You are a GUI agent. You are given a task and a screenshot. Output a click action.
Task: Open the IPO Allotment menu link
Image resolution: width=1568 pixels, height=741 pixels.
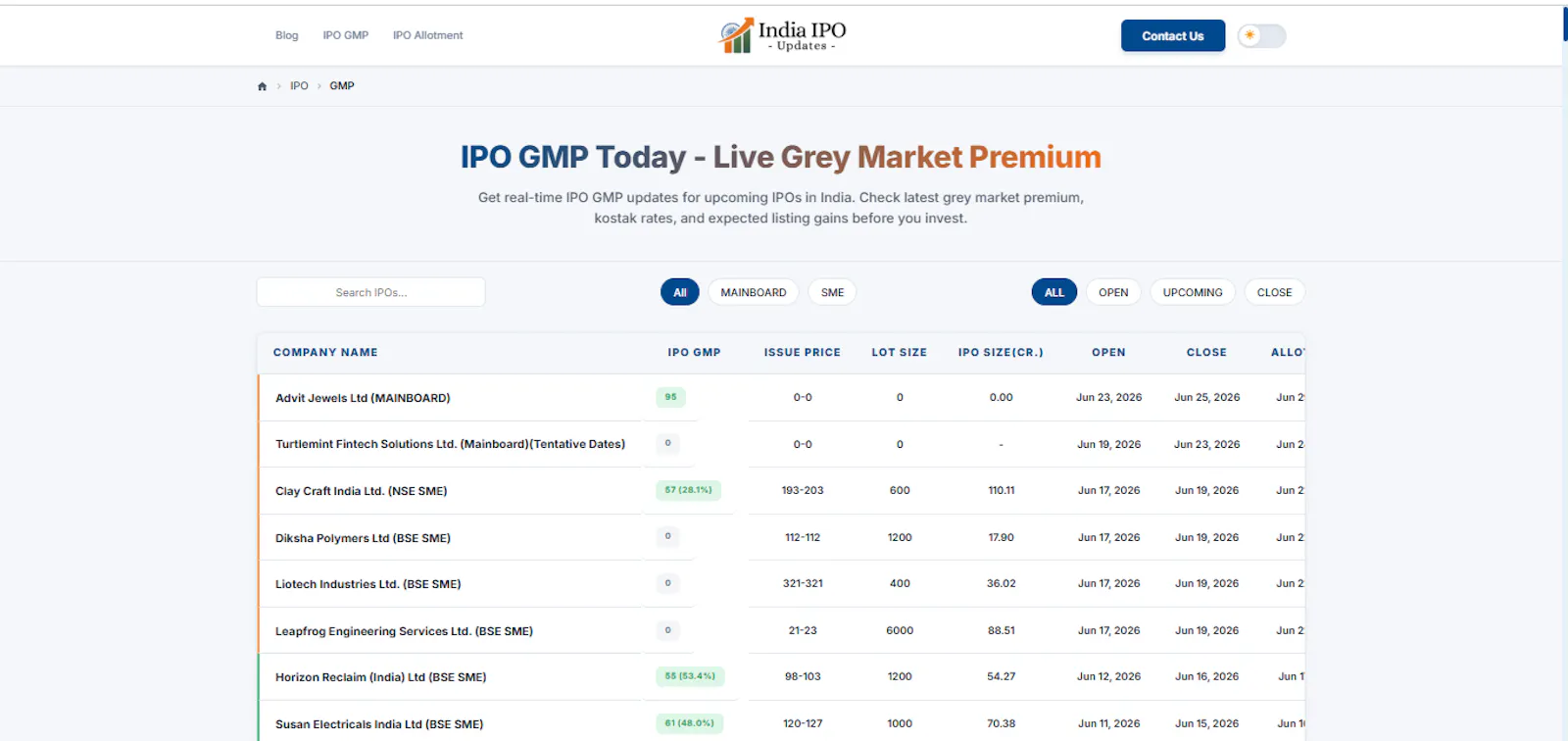(x=427, y=35)
